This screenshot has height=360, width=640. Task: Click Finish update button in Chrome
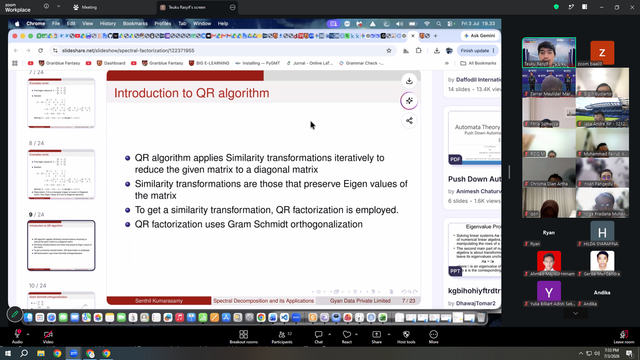pos(477,51)
